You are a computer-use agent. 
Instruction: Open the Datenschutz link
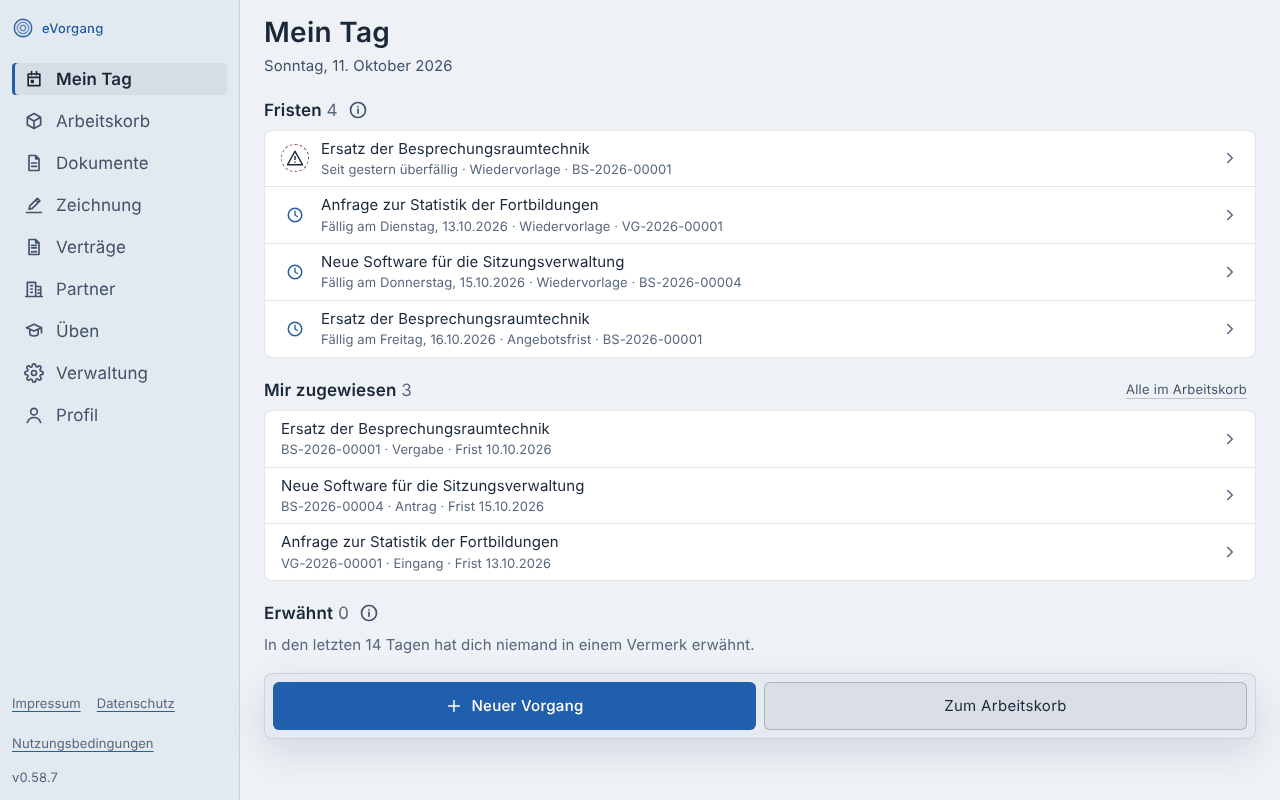136,704
